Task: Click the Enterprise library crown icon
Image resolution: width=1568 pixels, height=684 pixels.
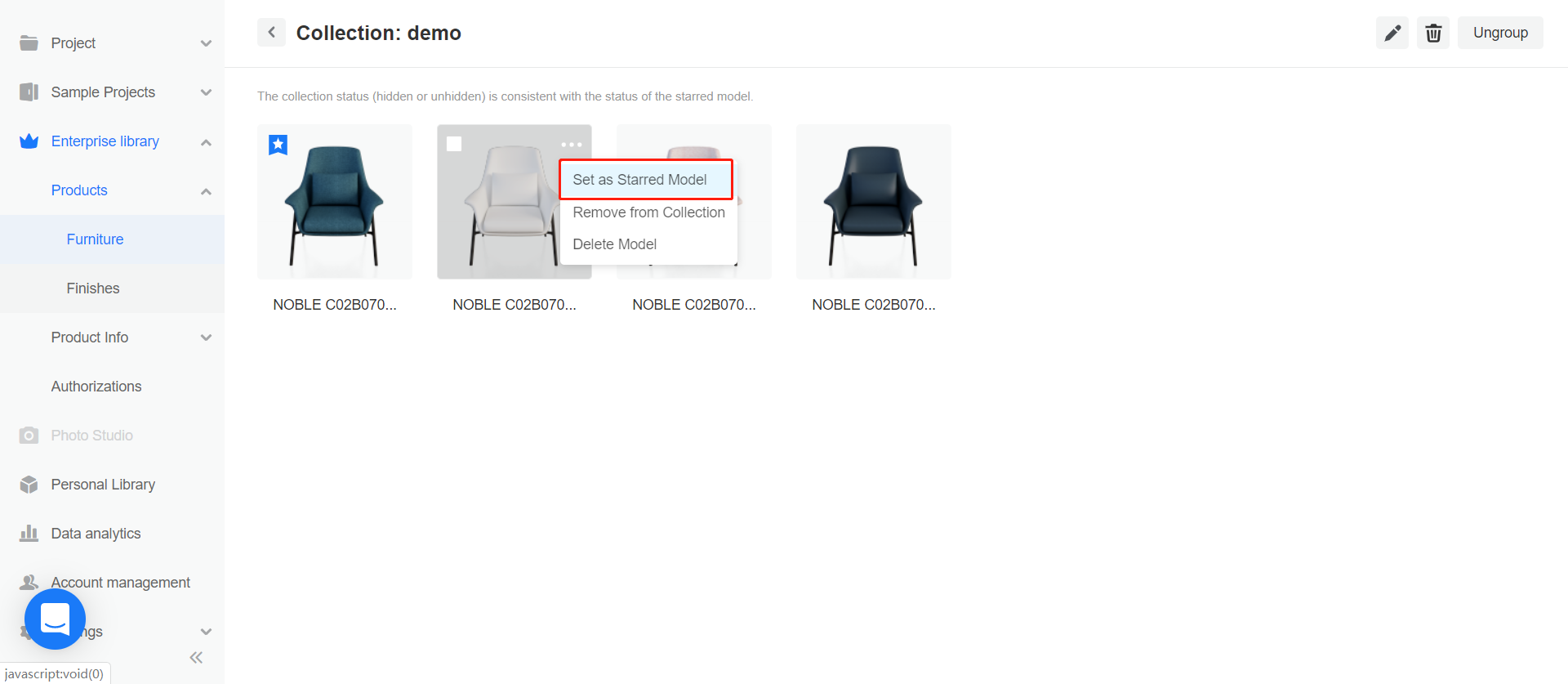Action: (29, 141)
